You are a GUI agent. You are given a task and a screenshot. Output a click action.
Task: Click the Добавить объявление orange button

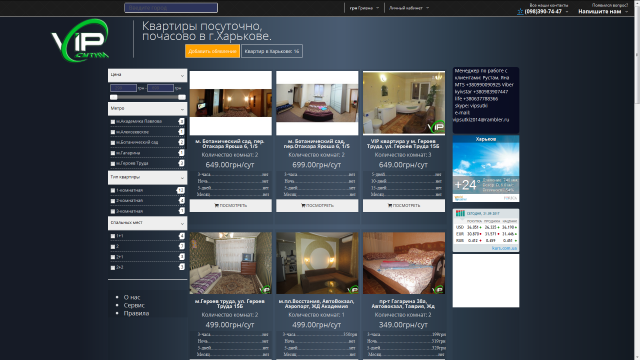212,51
